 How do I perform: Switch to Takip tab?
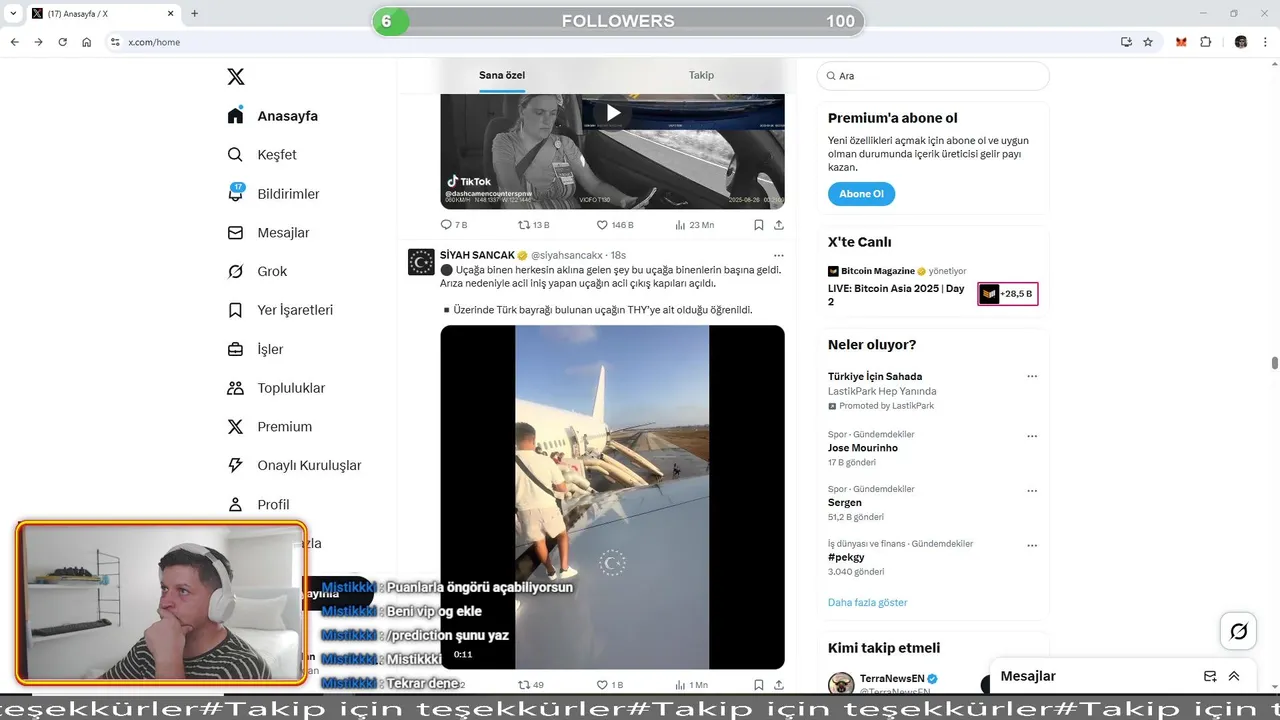[x=701, y=75]
